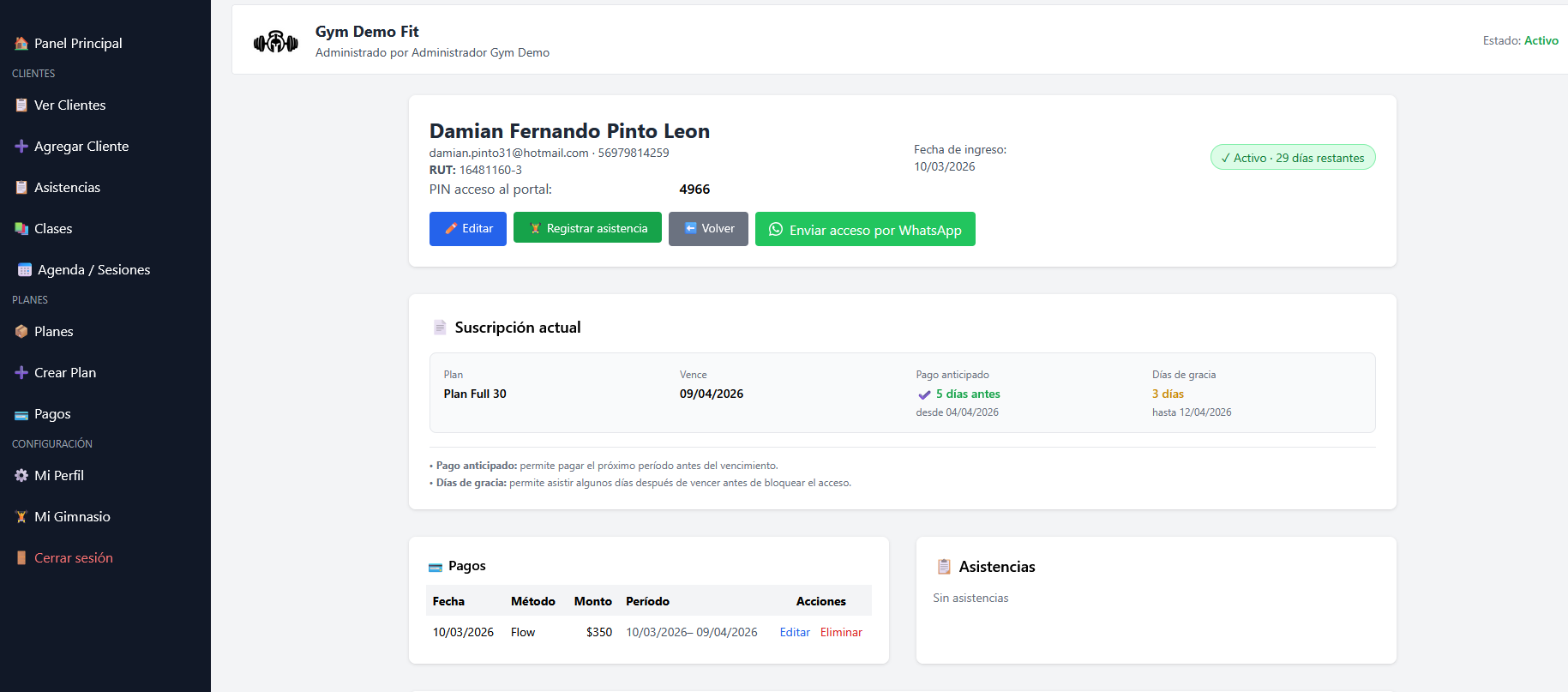Click the Fecha de ingreso 10/03/2026
The image size is (1568, 692).
[944, 167]
